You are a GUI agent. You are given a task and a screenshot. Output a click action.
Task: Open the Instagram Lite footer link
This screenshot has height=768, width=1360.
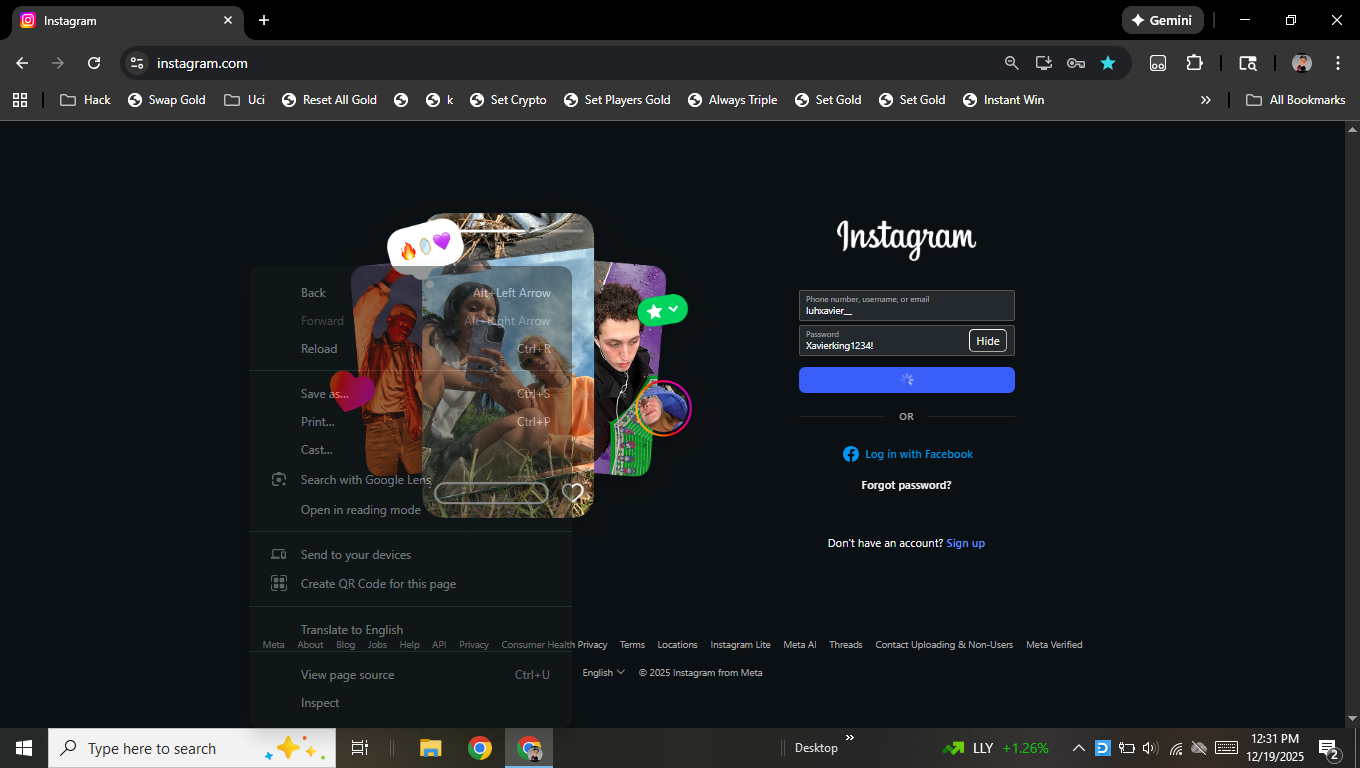click(740, 645)
